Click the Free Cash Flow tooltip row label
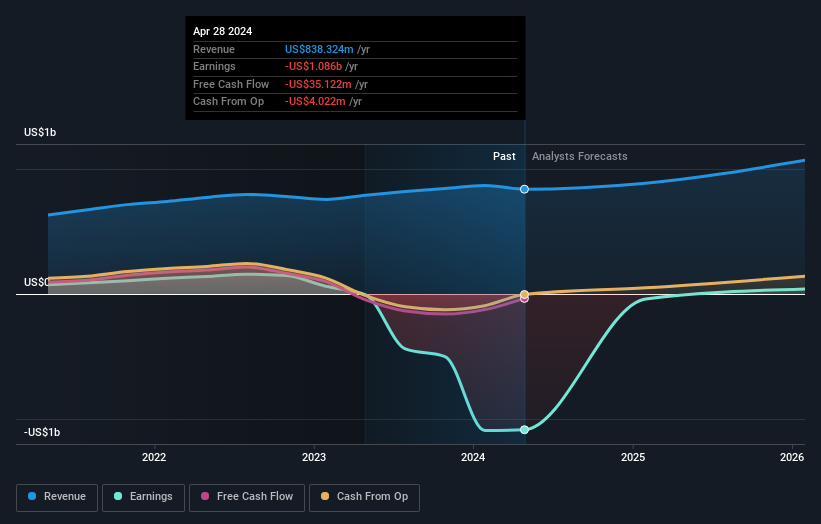The height and width of the screenshot is (524, 821). coord(231,84)
